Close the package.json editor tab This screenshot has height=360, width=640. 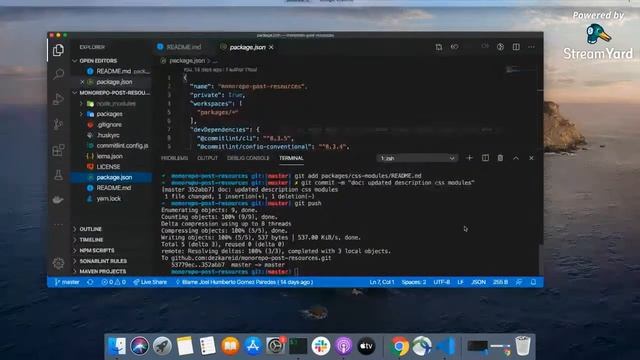(271, 47)
